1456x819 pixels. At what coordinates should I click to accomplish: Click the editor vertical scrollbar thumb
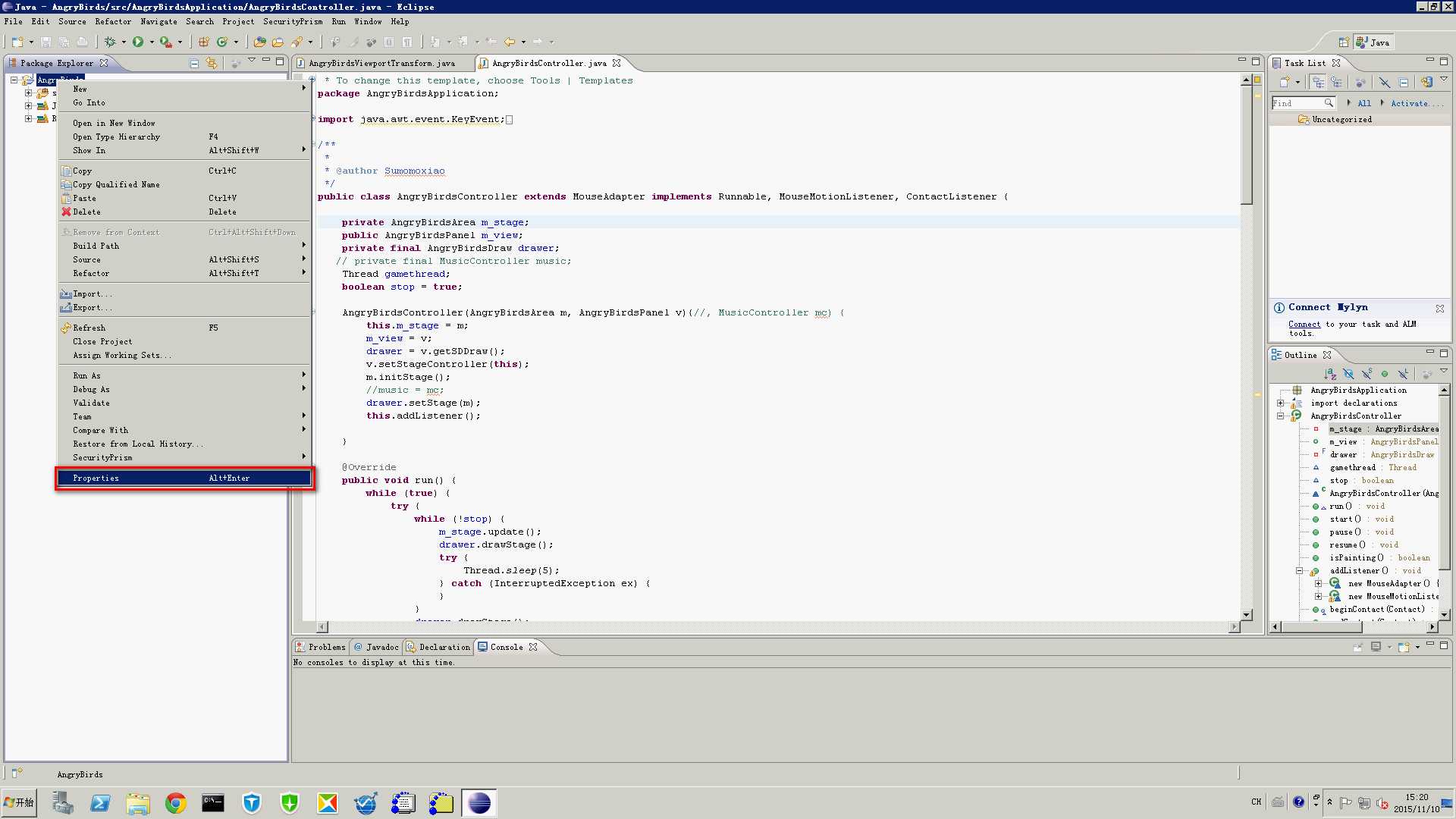[1246, 145]
